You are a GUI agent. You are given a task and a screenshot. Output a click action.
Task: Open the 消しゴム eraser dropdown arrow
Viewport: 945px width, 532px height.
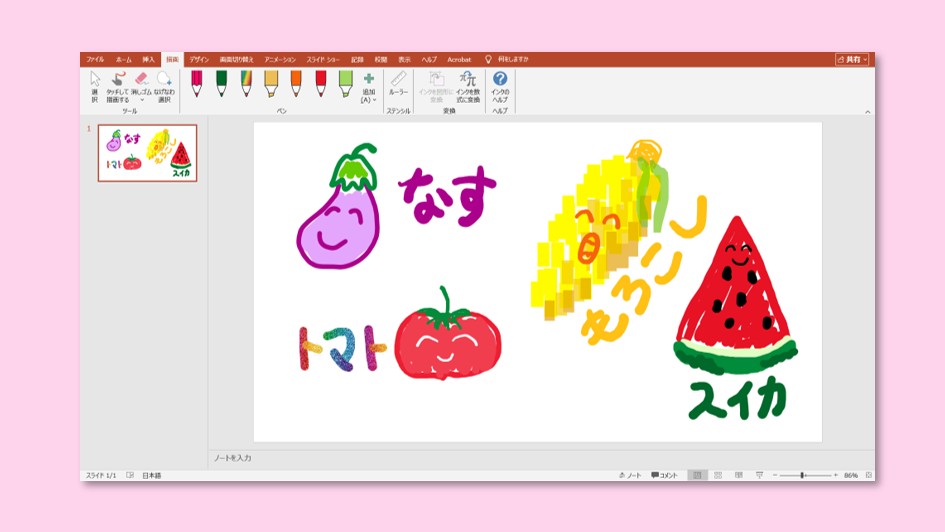click(142, 100)
